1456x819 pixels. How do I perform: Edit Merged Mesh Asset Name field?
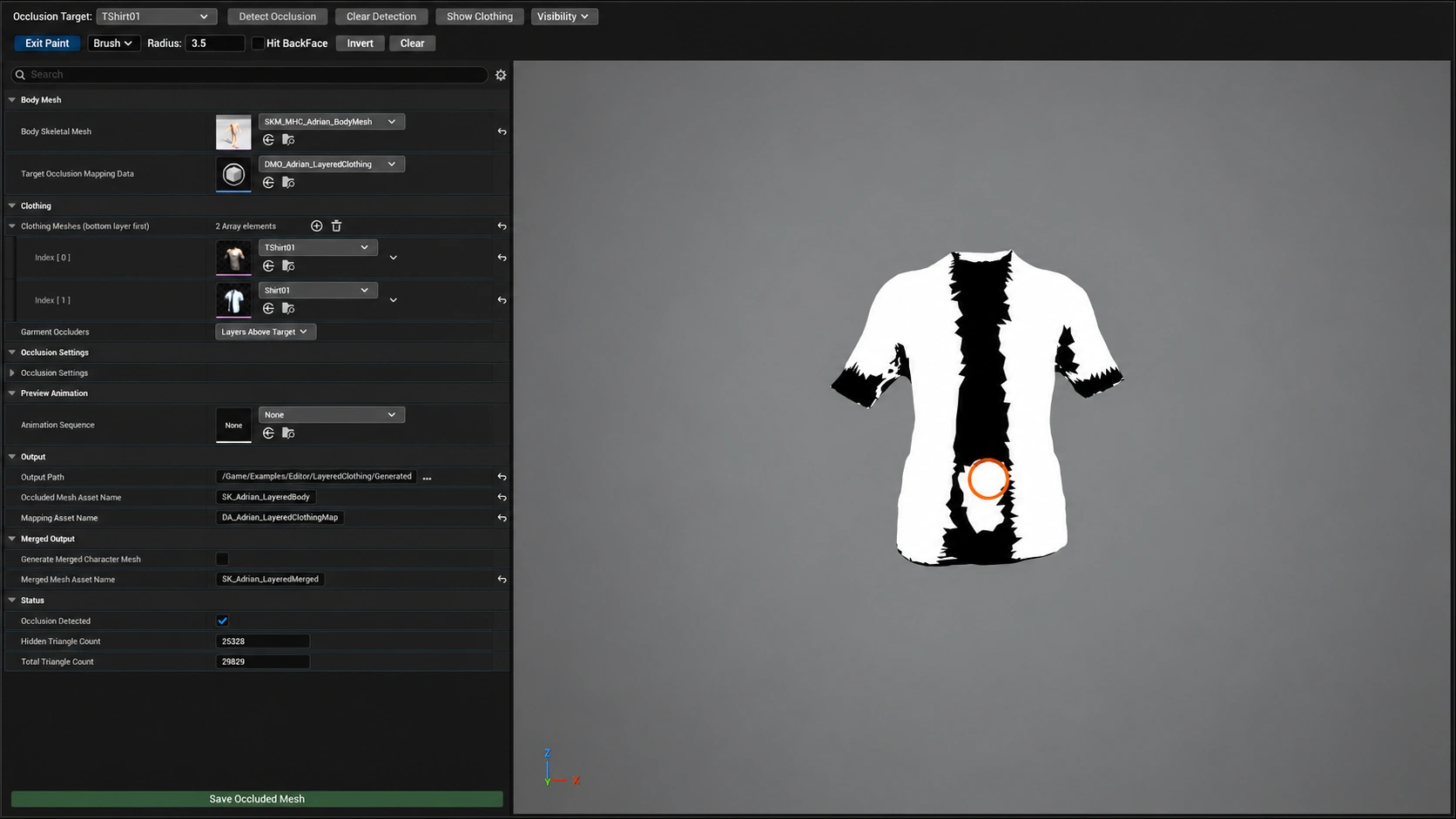click(270, 580)
